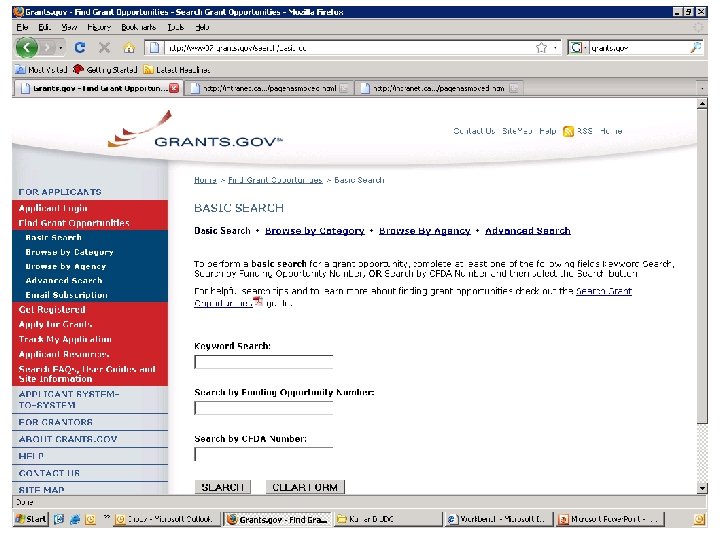Switch to Microsoft Outlook in the taskbar
This screenshot has height=540, width=720.
coord(167,519)
